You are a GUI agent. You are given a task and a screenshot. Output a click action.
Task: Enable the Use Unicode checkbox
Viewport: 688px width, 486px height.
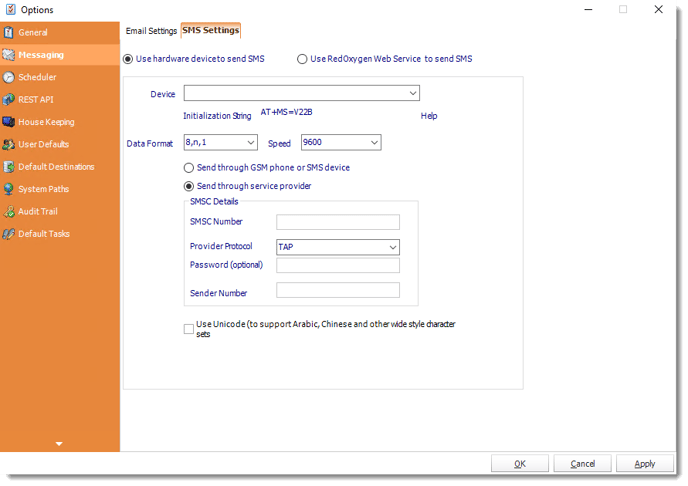189,329
